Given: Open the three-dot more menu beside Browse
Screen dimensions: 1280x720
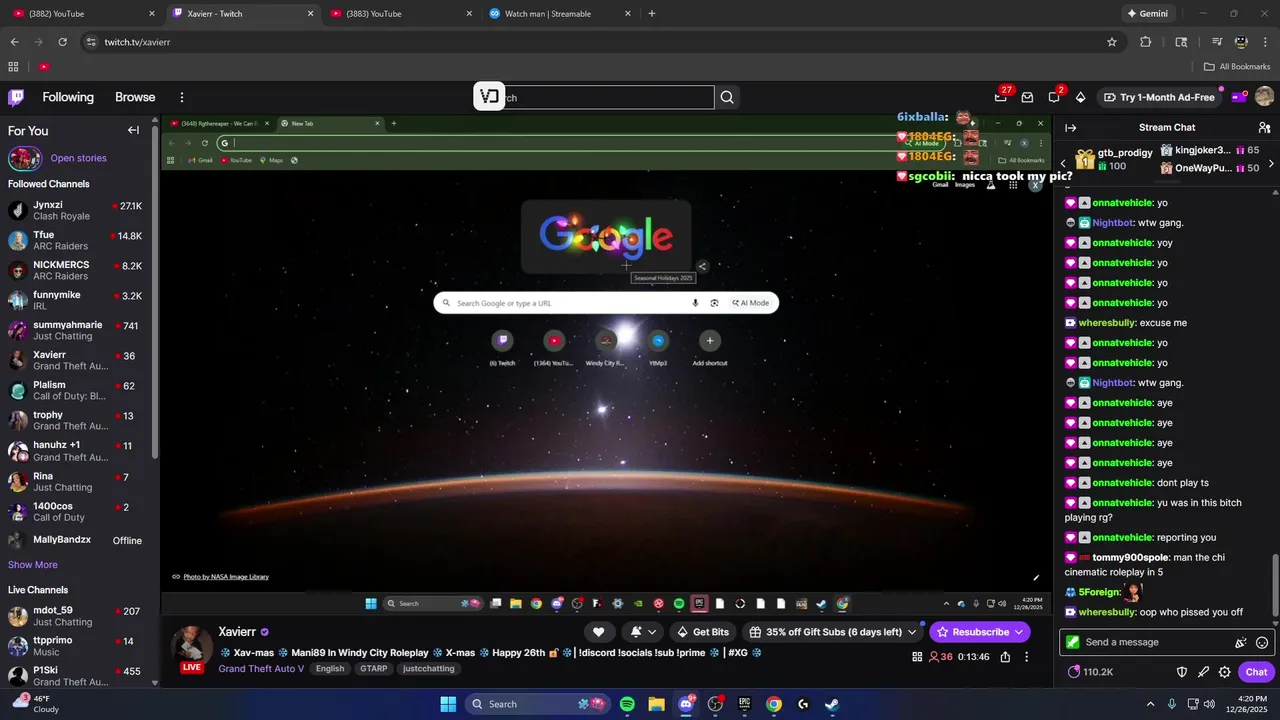Looking at the screenshot, I should coord(182,97).
